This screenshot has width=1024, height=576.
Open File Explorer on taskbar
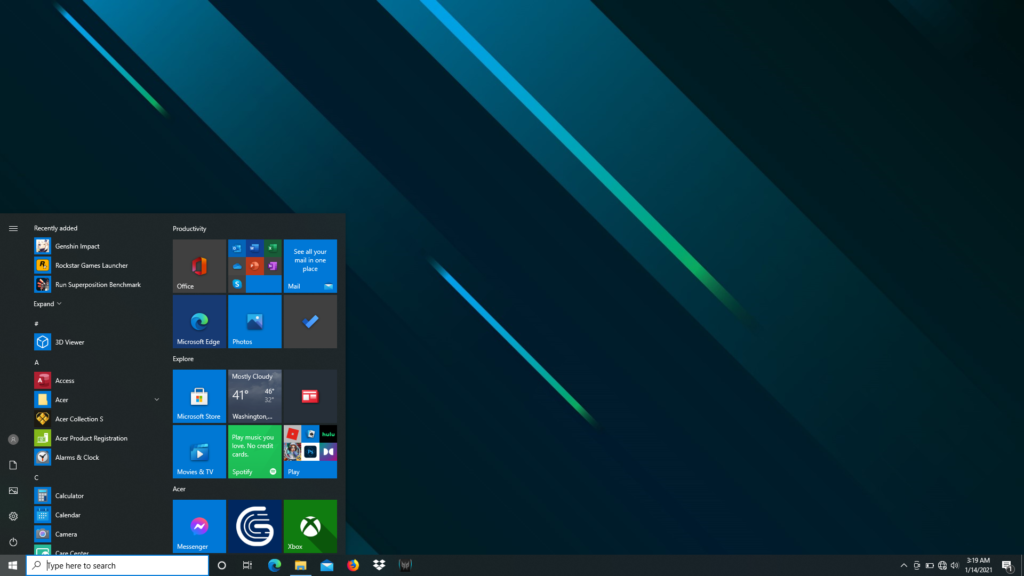[x=300, y=566]
